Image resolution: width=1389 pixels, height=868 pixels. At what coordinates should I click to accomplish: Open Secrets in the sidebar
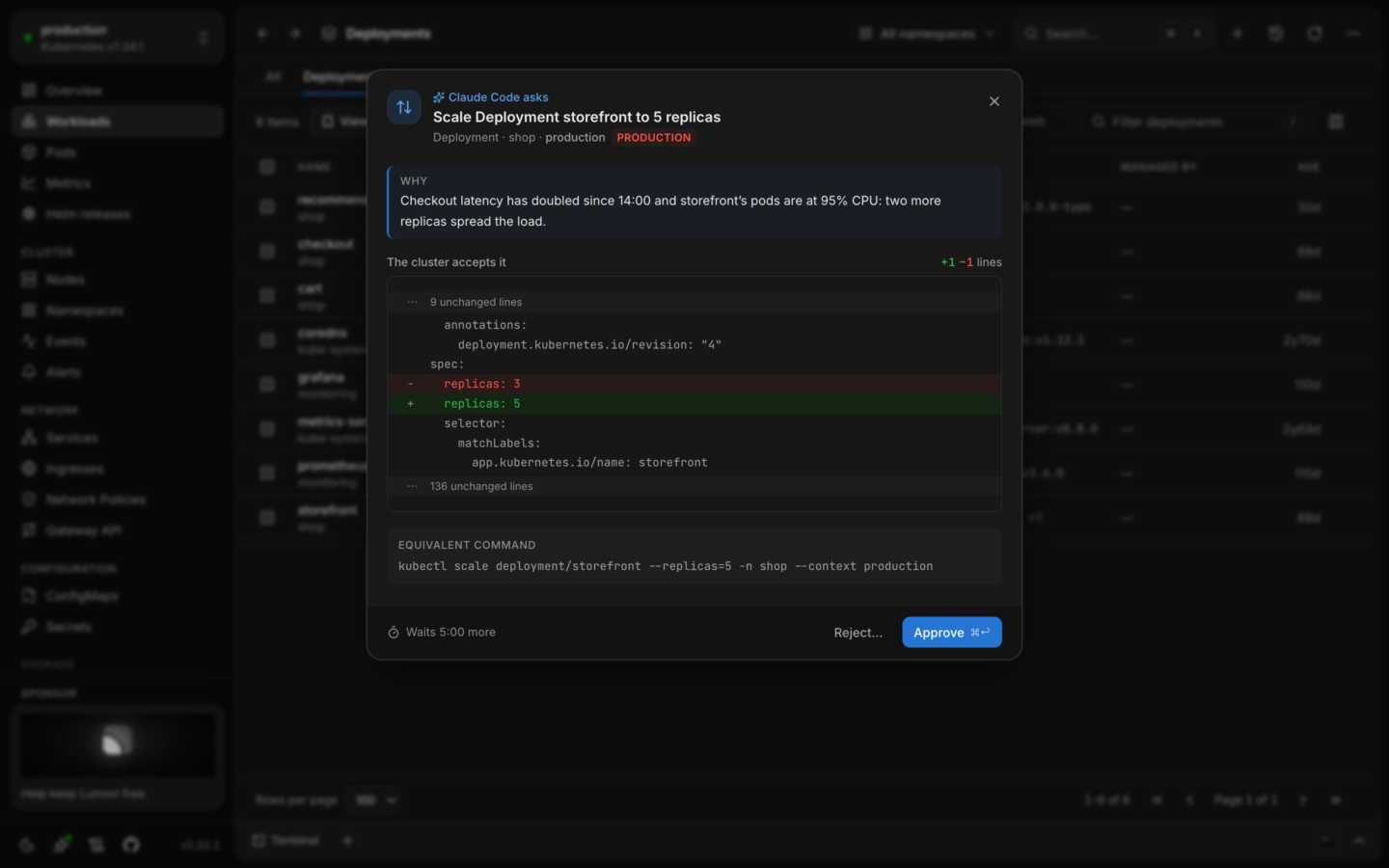118,627
